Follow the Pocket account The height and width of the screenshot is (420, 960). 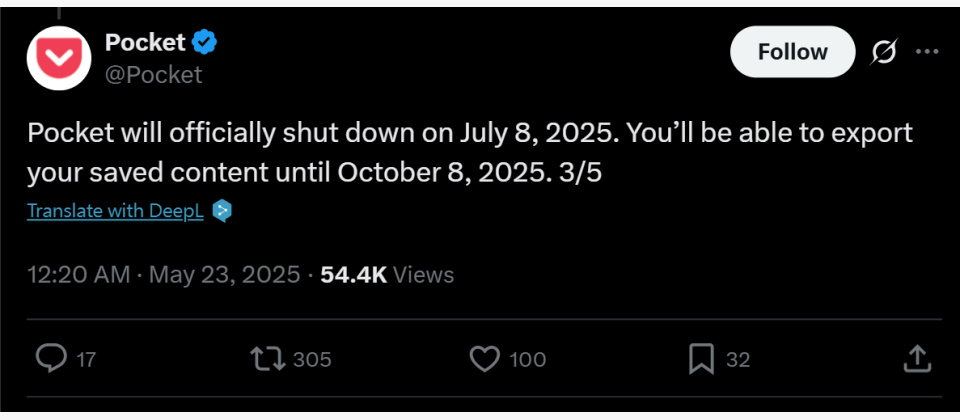tap(792, 52)
